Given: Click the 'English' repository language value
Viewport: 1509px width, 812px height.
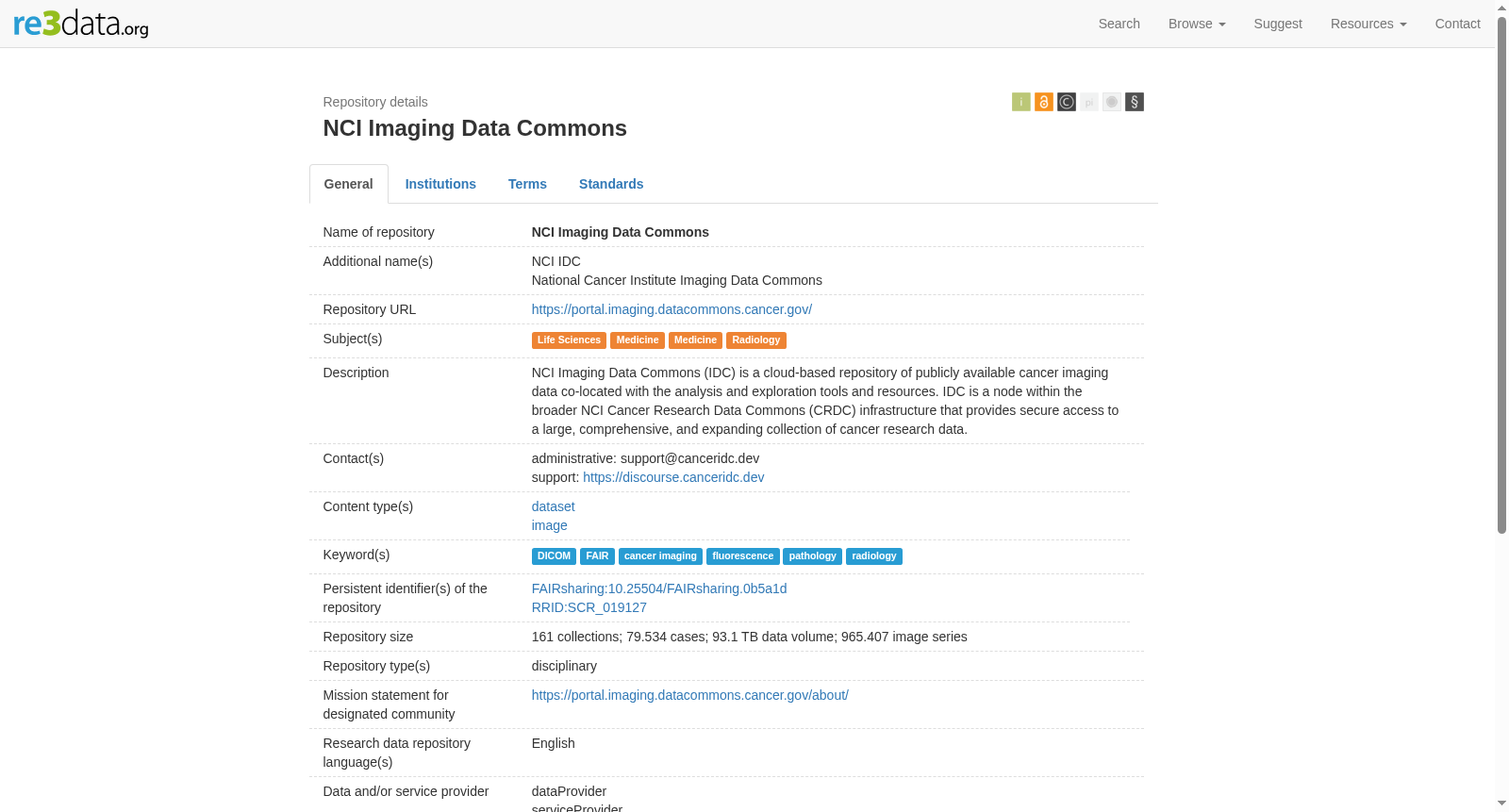Looking at the screenshot, I should pyautogui.click(x=554, y=743).
